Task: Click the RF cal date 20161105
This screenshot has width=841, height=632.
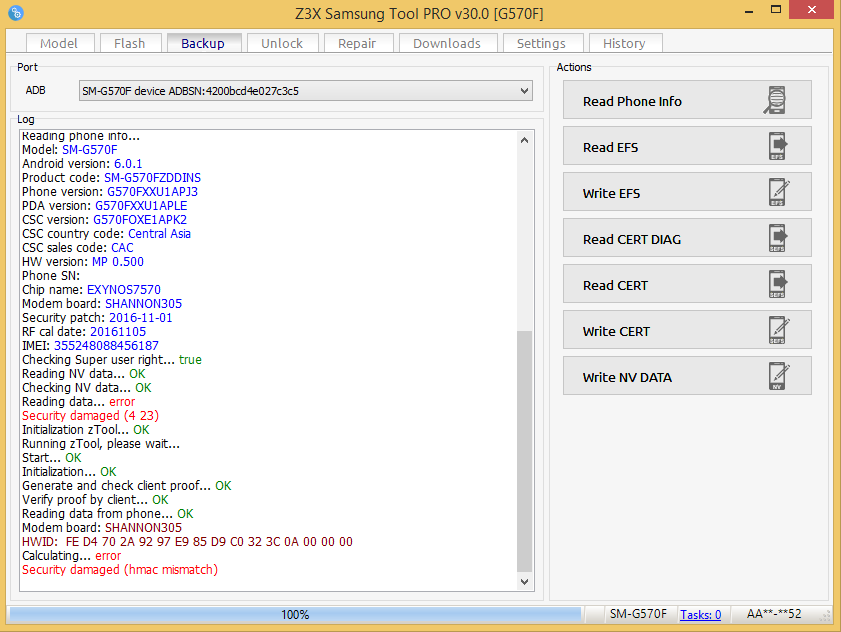Action: [x=118, y=332]
